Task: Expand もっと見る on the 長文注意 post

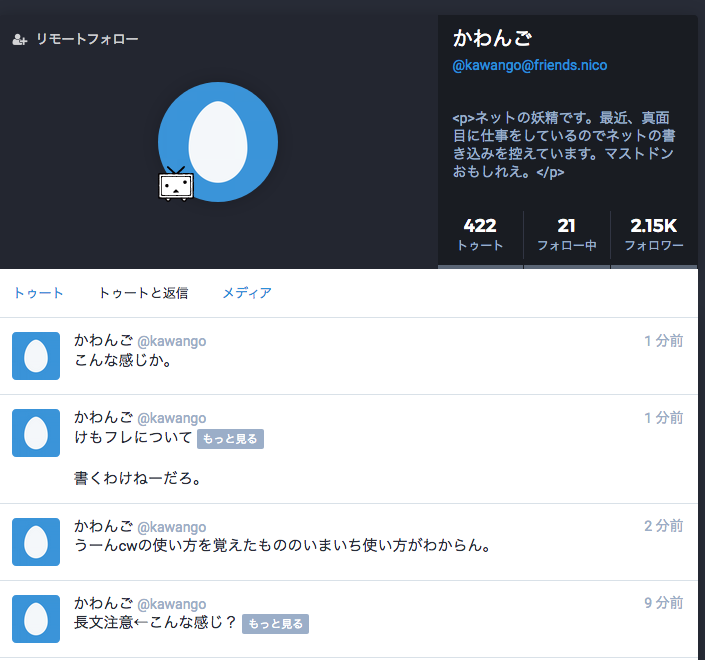Action: tap(275, 624)
